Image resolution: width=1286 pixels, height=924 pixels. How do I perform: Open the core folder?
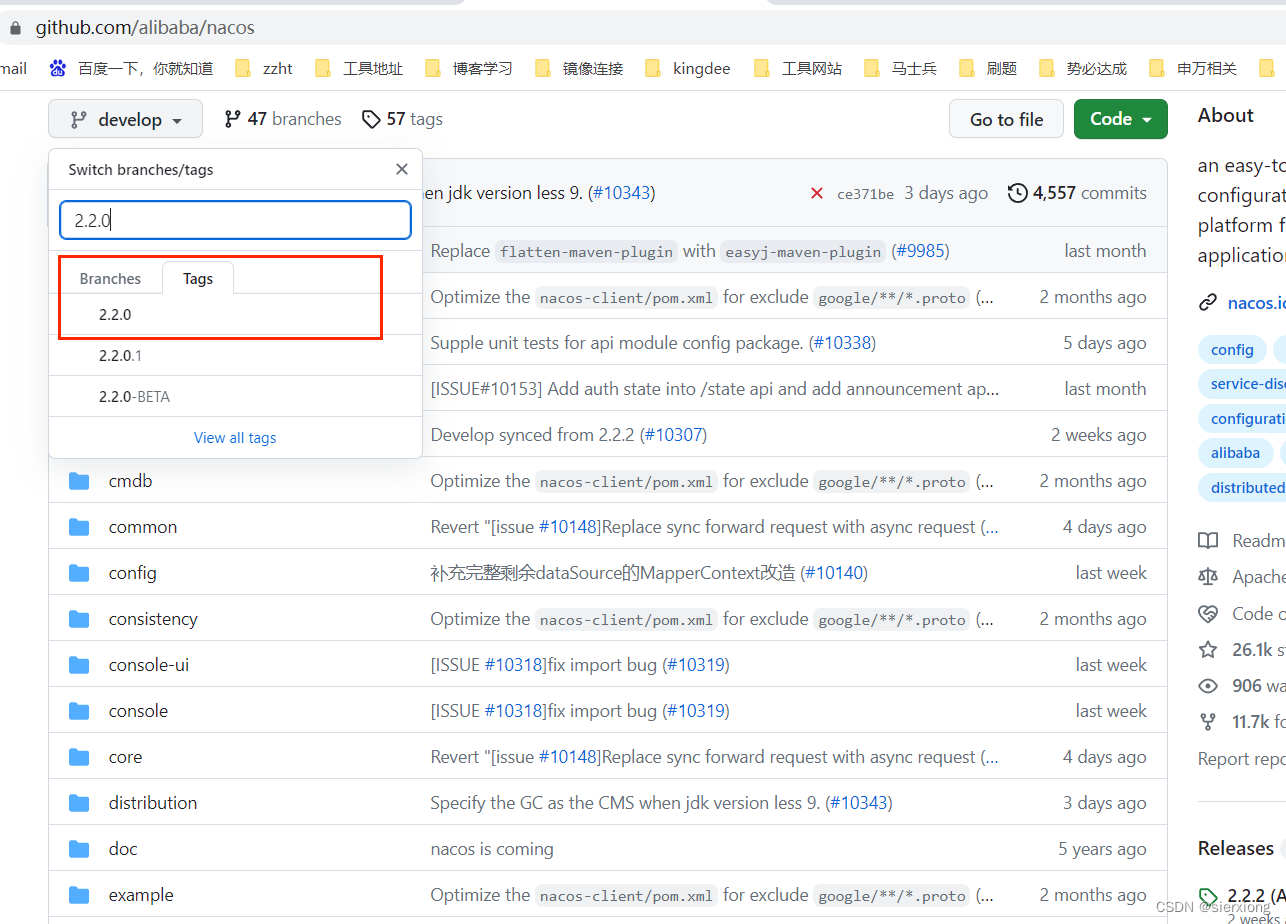125,757
